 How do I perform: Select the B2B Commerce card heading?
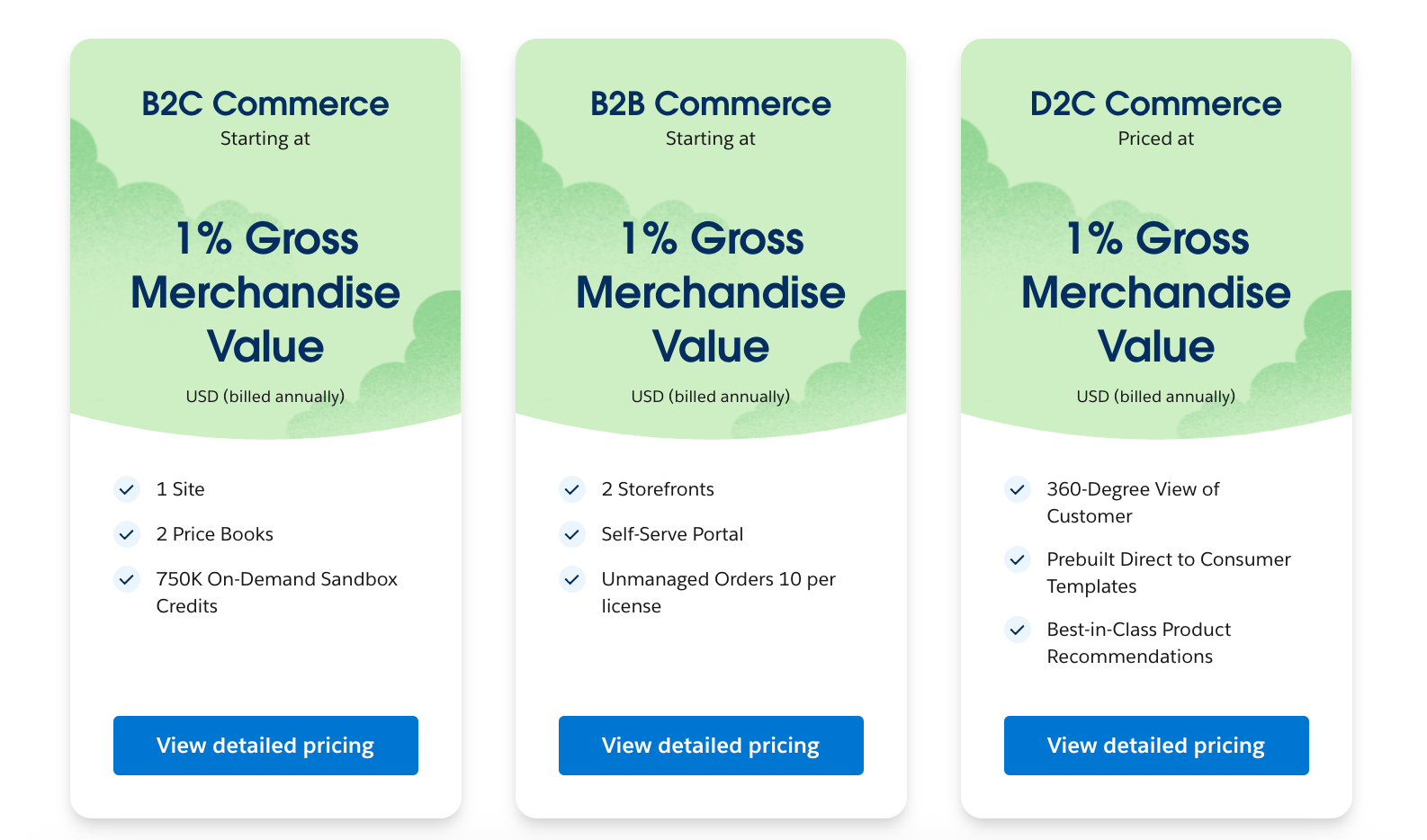coord(710,103)
